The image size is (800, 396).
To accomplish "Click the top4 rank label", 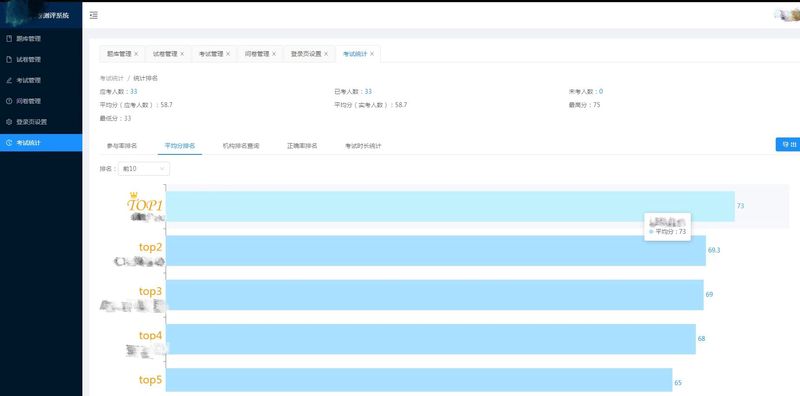I will pyautogui.click(x=151, y=335).
